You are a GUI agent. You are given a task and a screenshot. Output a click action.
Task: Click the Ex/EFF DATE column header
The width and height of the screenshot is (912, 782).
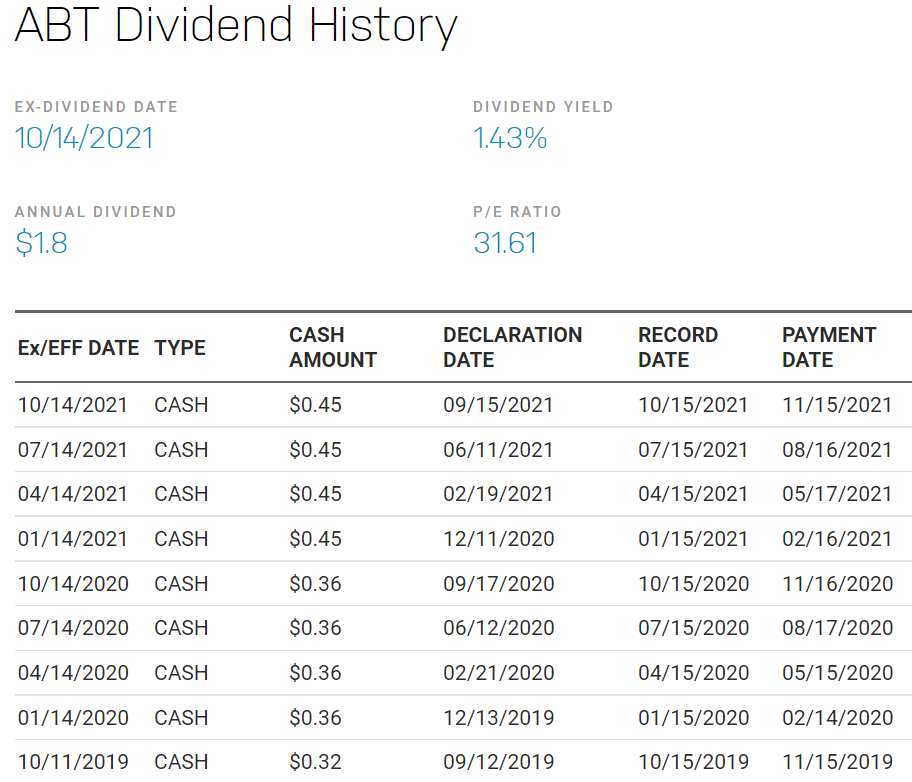(79, 348)
